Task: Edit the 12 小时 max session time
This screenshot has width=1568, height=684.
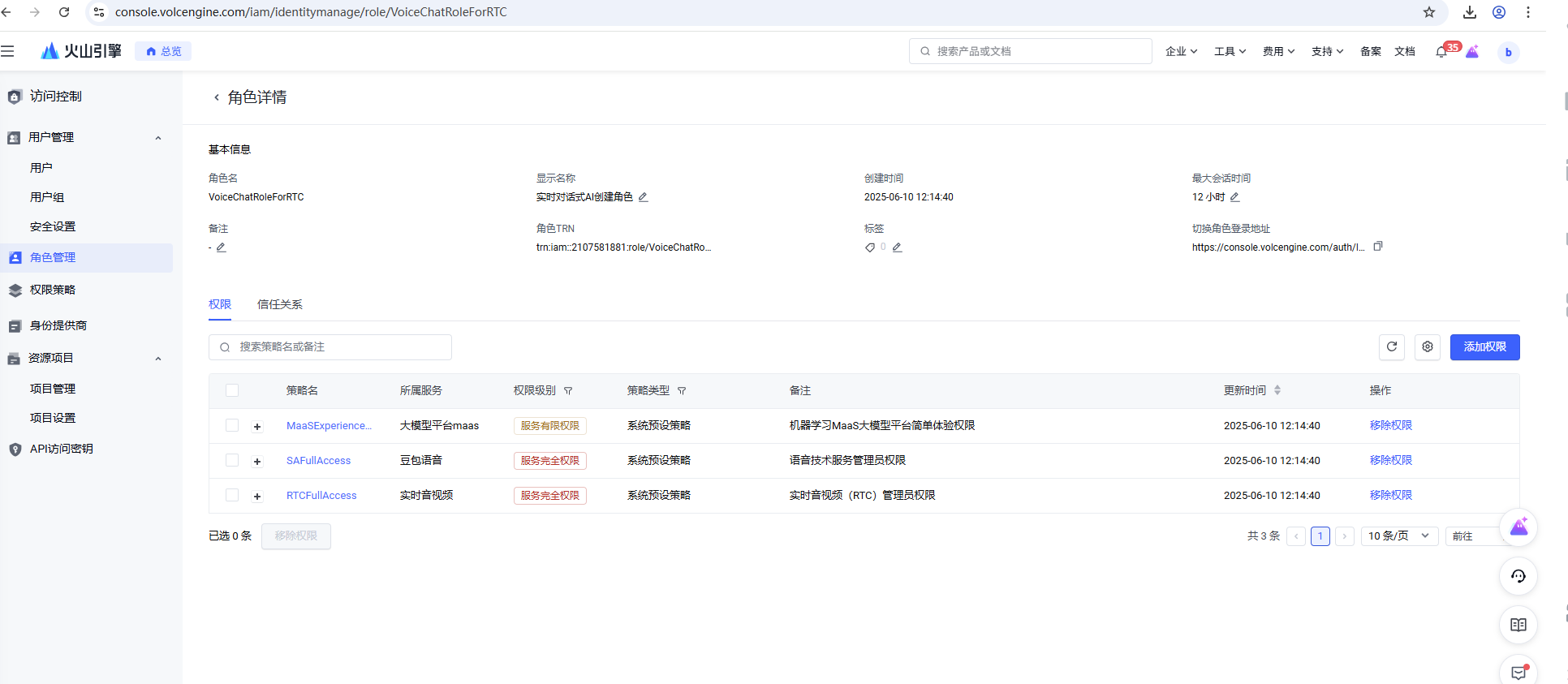Action: [1234, 197]
